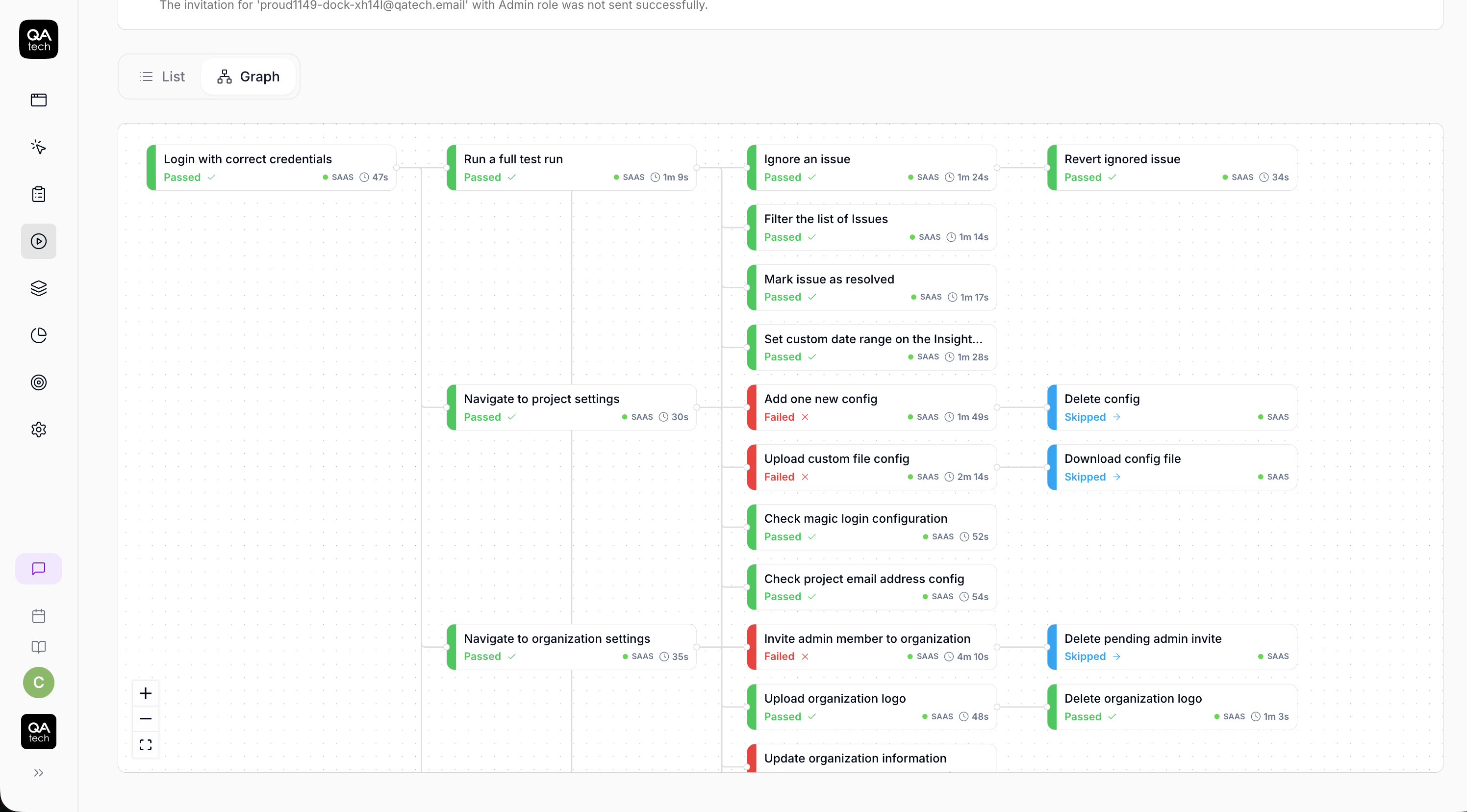Open the clipboard checklist sidebar icon
1467x812 pixels.
pos(39,194)
